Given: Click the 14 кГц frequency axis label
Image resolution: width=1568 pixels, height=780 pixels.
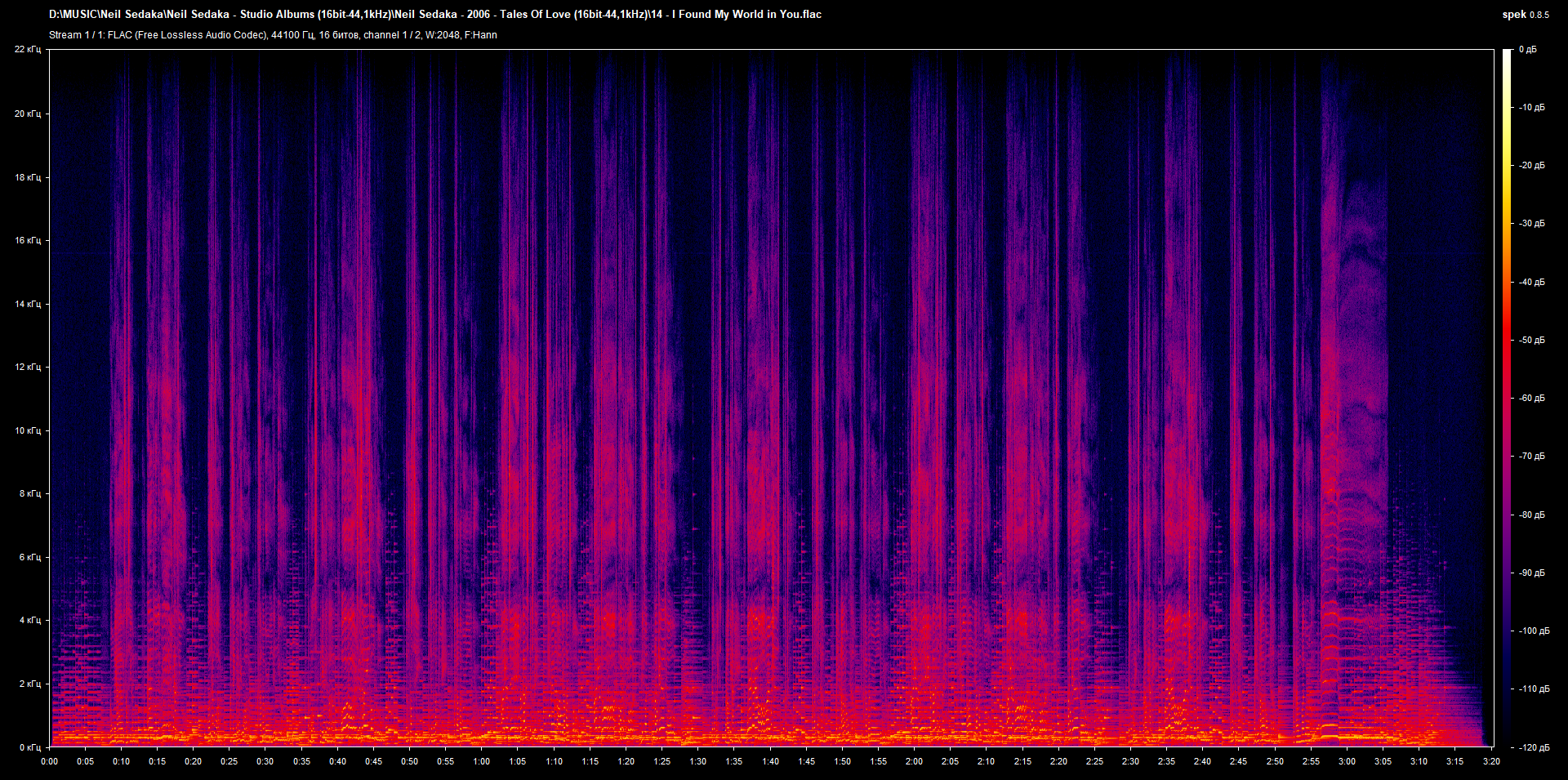Looking at the screenshot, I should (28, 304).
